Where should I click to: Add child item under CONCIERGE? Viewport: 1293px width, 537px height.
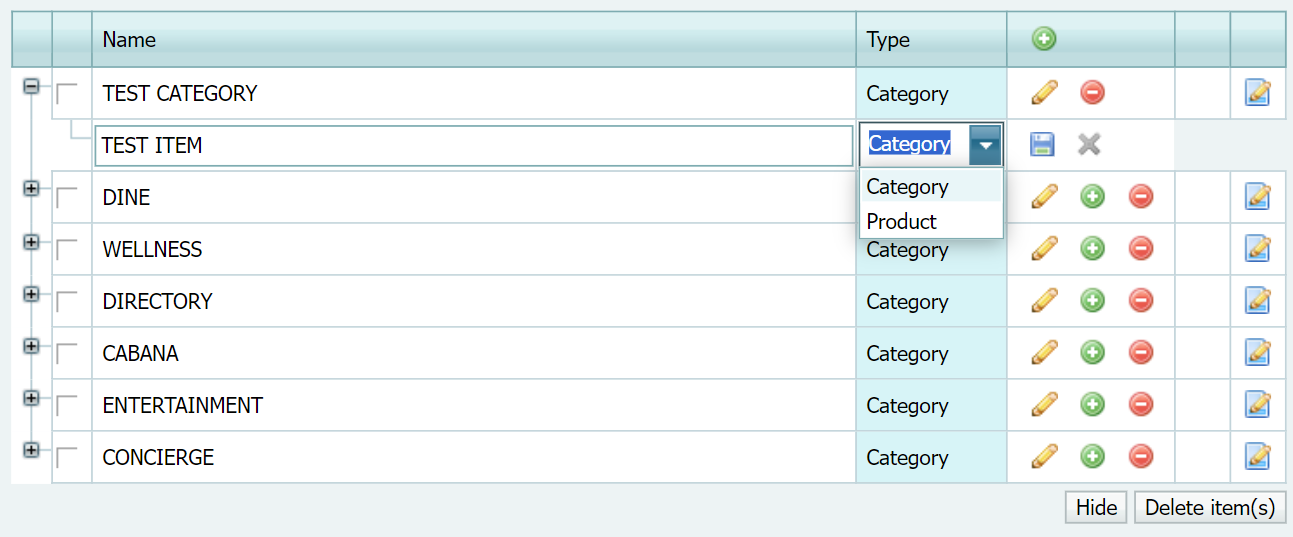point(1092,457)
